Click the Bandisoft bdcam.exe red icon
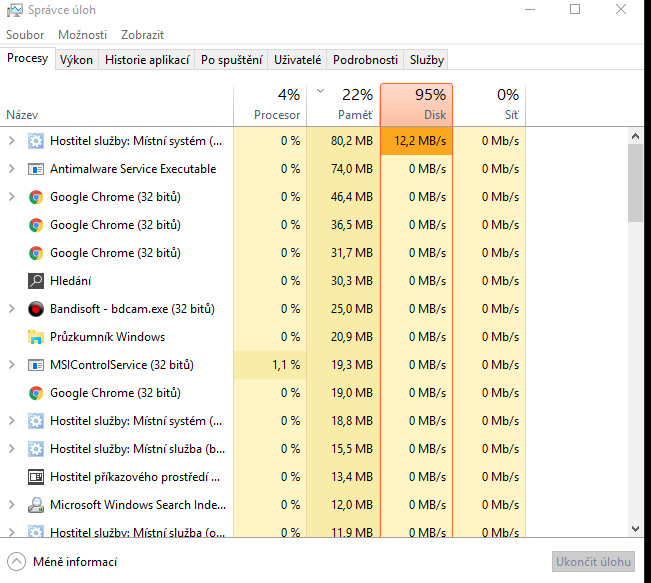The width and height of the screenshot is (651, 583). [36, 309]
